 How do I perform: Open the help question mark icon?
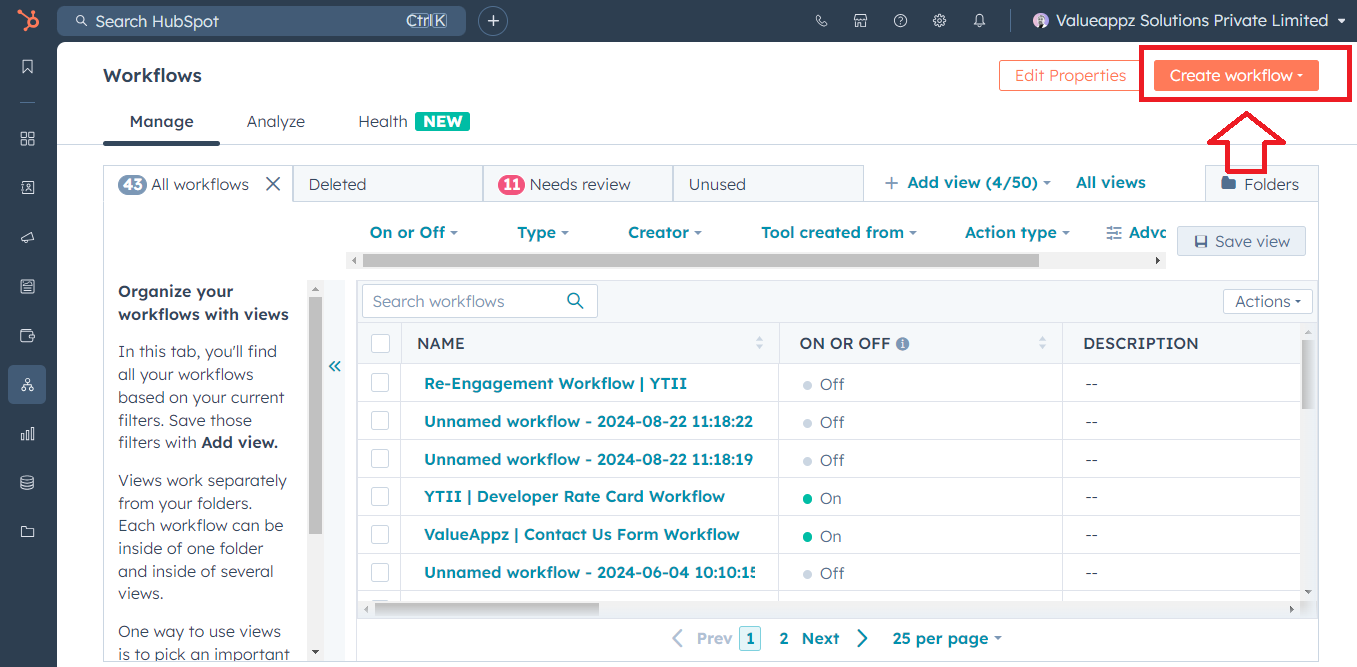point(900,21)
